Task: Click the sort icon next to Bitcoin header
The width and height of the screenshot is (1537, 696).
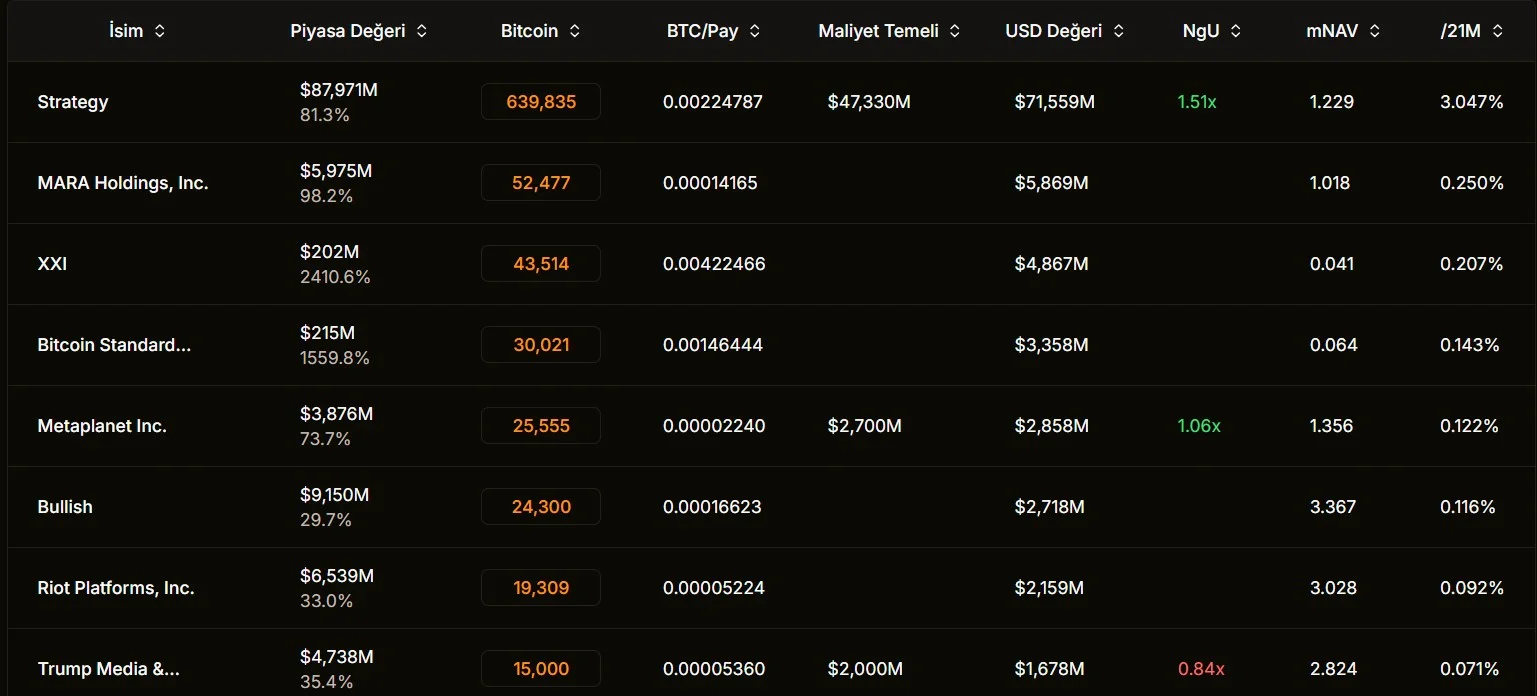Action: 574,31
